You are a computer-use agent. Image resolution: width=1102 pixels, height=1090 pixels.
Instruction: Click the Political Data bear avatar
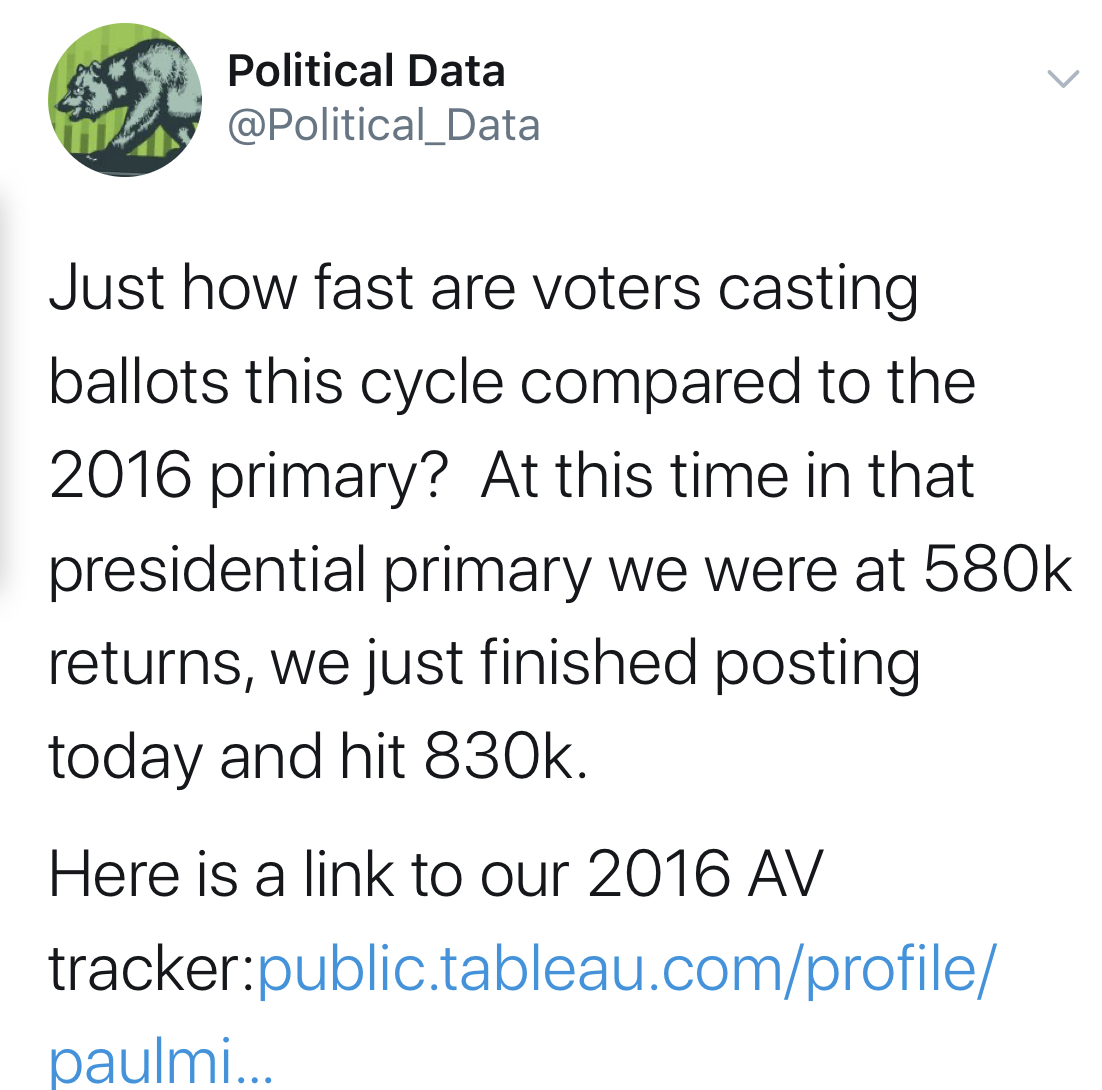tap(125, 100)
